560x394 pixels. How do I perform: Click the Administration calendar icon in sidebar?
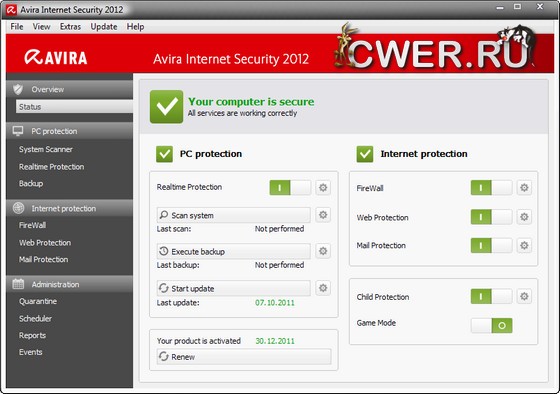tap(18, 284)
